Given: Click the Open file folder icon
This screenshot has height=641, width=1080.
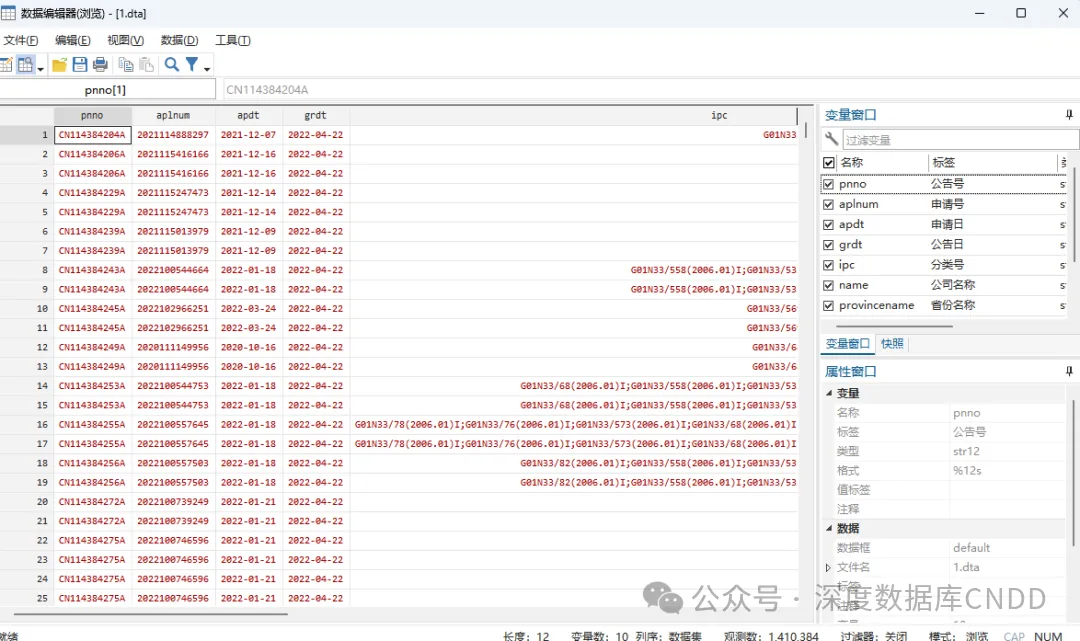Looking at the screenshot, I should [60, 65].
